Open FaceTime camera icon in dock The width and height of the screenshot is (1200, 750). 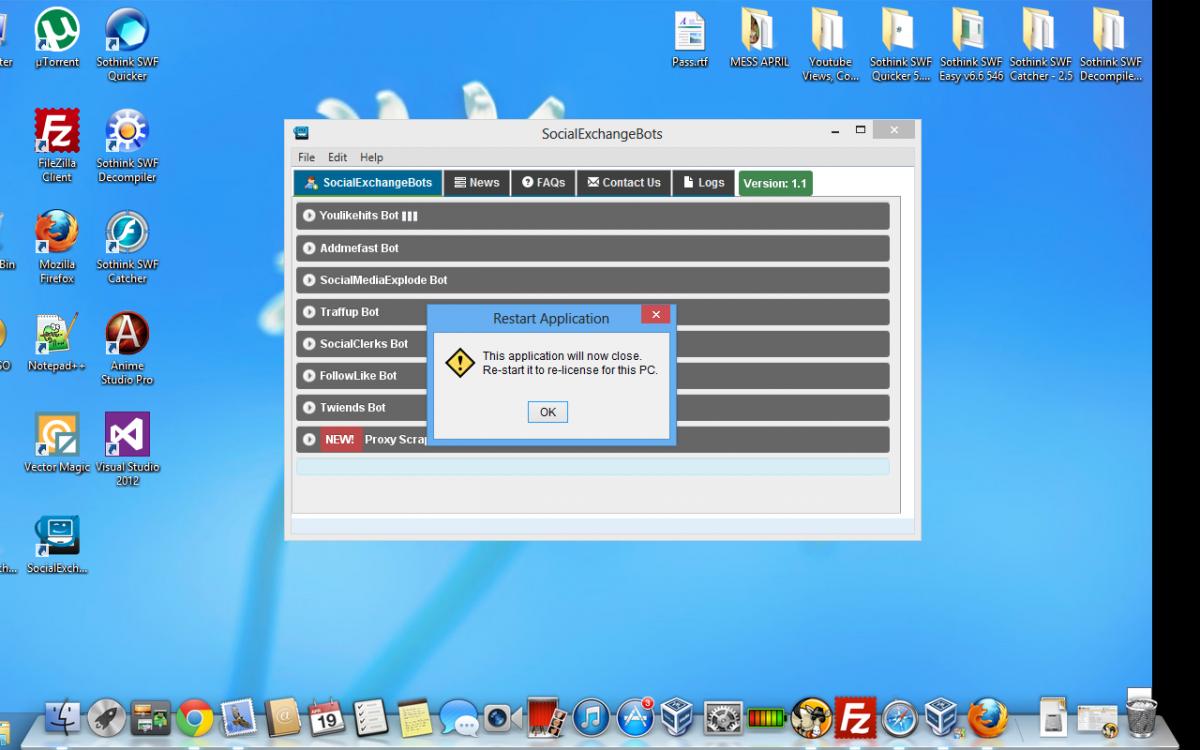pyautogui.click(x=502, y=718)
